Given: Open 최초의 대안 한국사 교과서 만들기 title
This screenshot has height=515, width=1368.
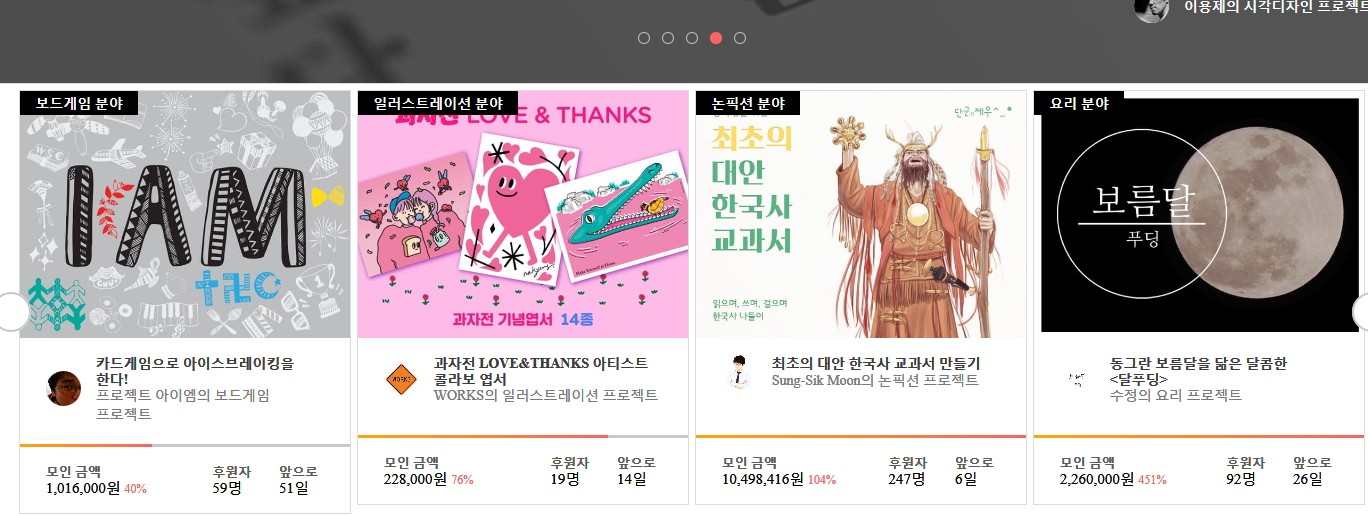Looking at the screenshot, I should pyautogui.click(x=876, y=363).
